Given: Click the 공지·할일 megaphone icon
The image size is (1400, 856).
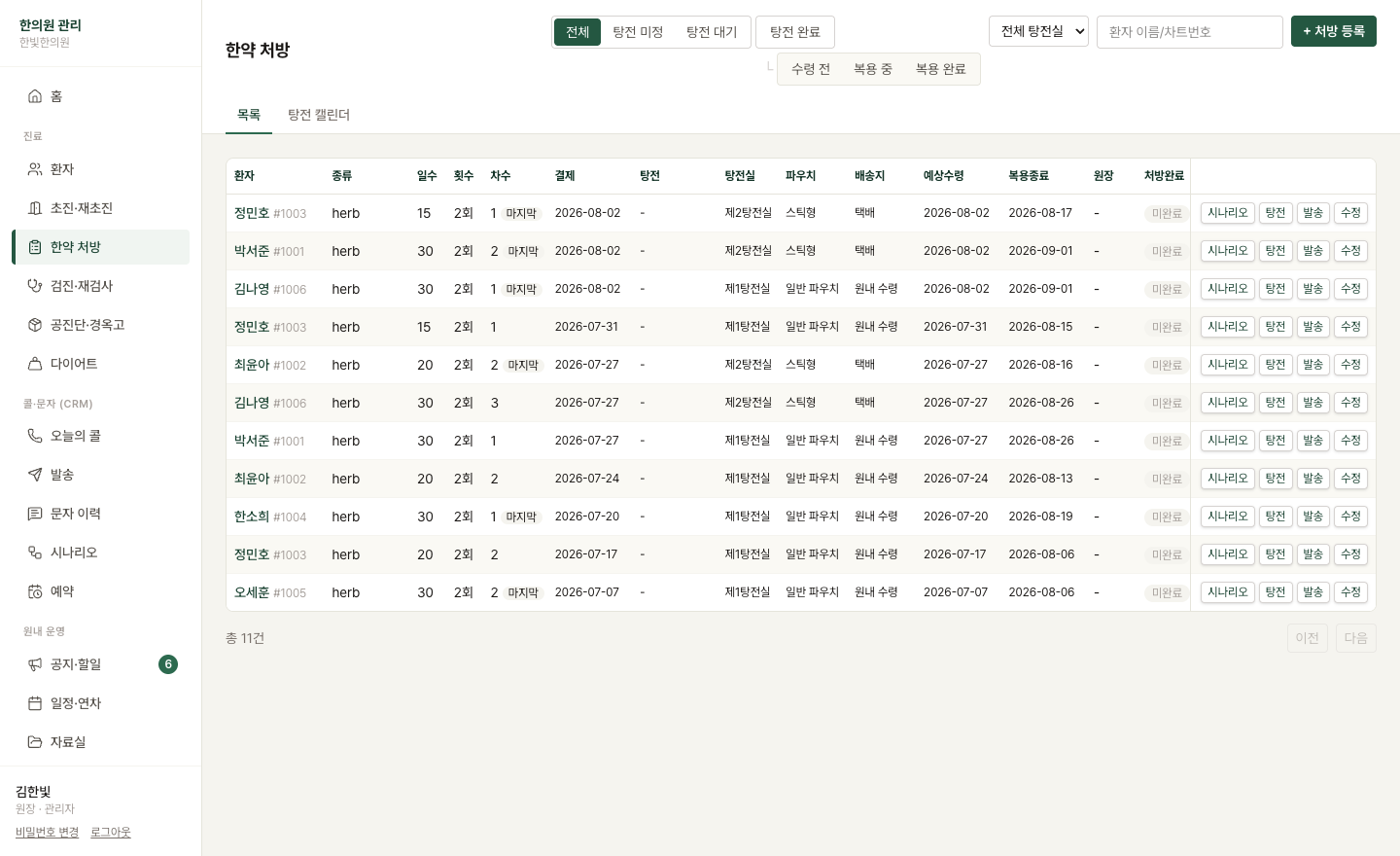Looking at the screenshot, I should point(35,664).
